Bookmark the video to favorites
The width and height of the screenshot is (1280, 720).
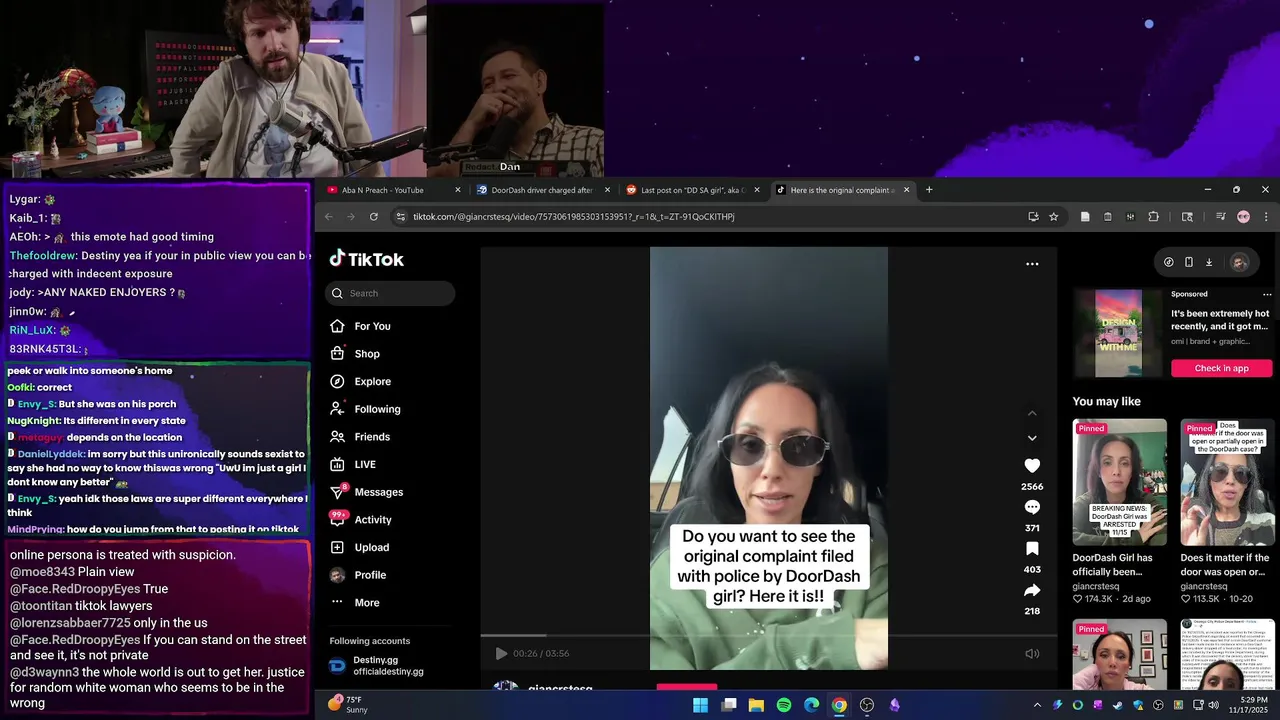[1032, 548]
